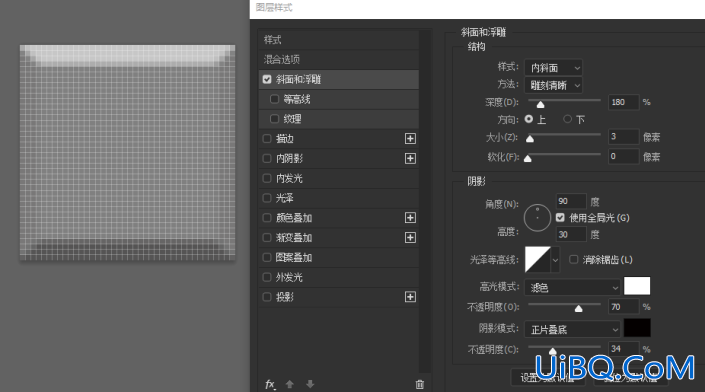The image size is (705, 392).
Task: Click shadow 不透明度(C) slider handle
Action: (x=553, y=351)
